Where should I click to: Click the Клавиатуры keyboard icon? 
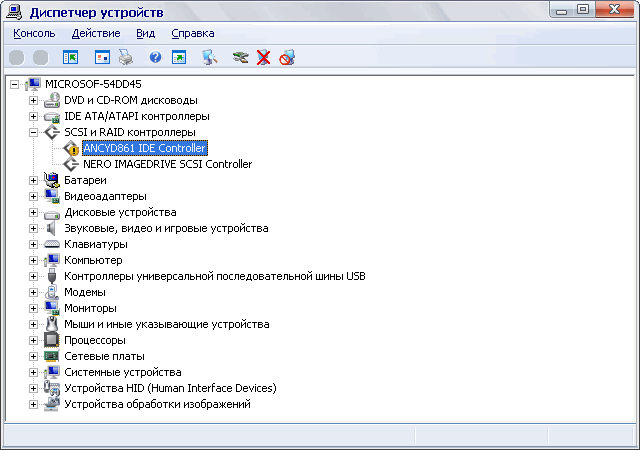pos(52,244)
